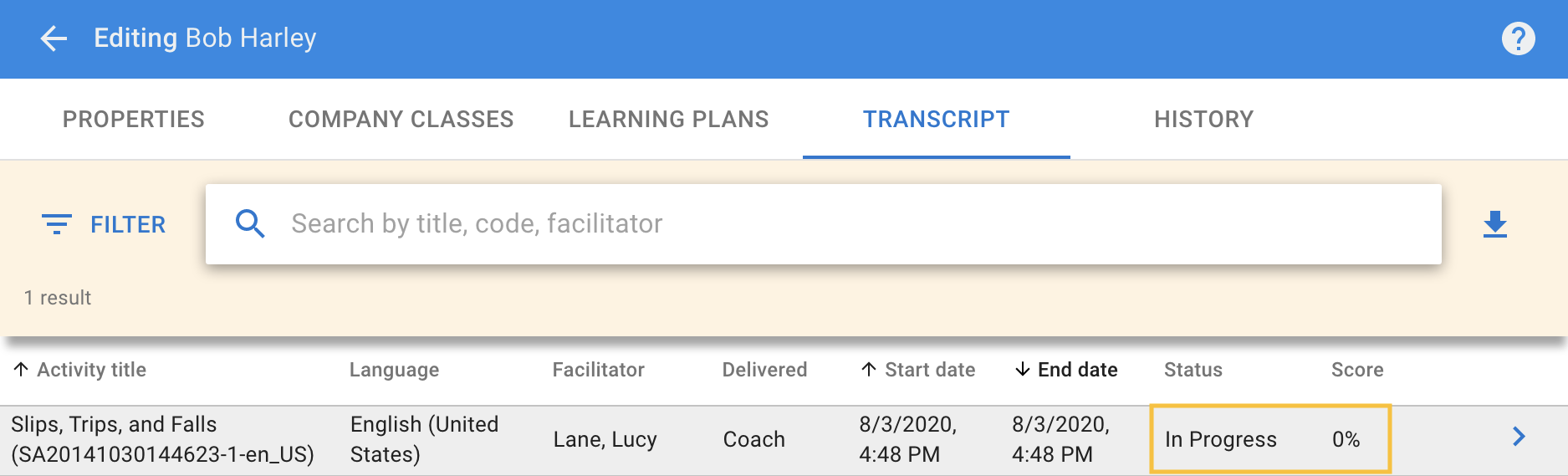
Task: Open the help question mark icon
Action: pyautogui.click(x=1518, y=38)
